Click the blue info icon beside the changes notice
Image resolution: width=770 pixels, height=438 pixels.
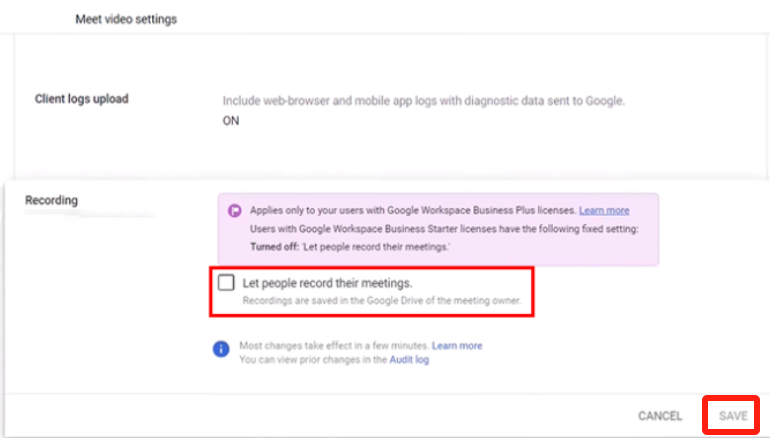(221, 349)
